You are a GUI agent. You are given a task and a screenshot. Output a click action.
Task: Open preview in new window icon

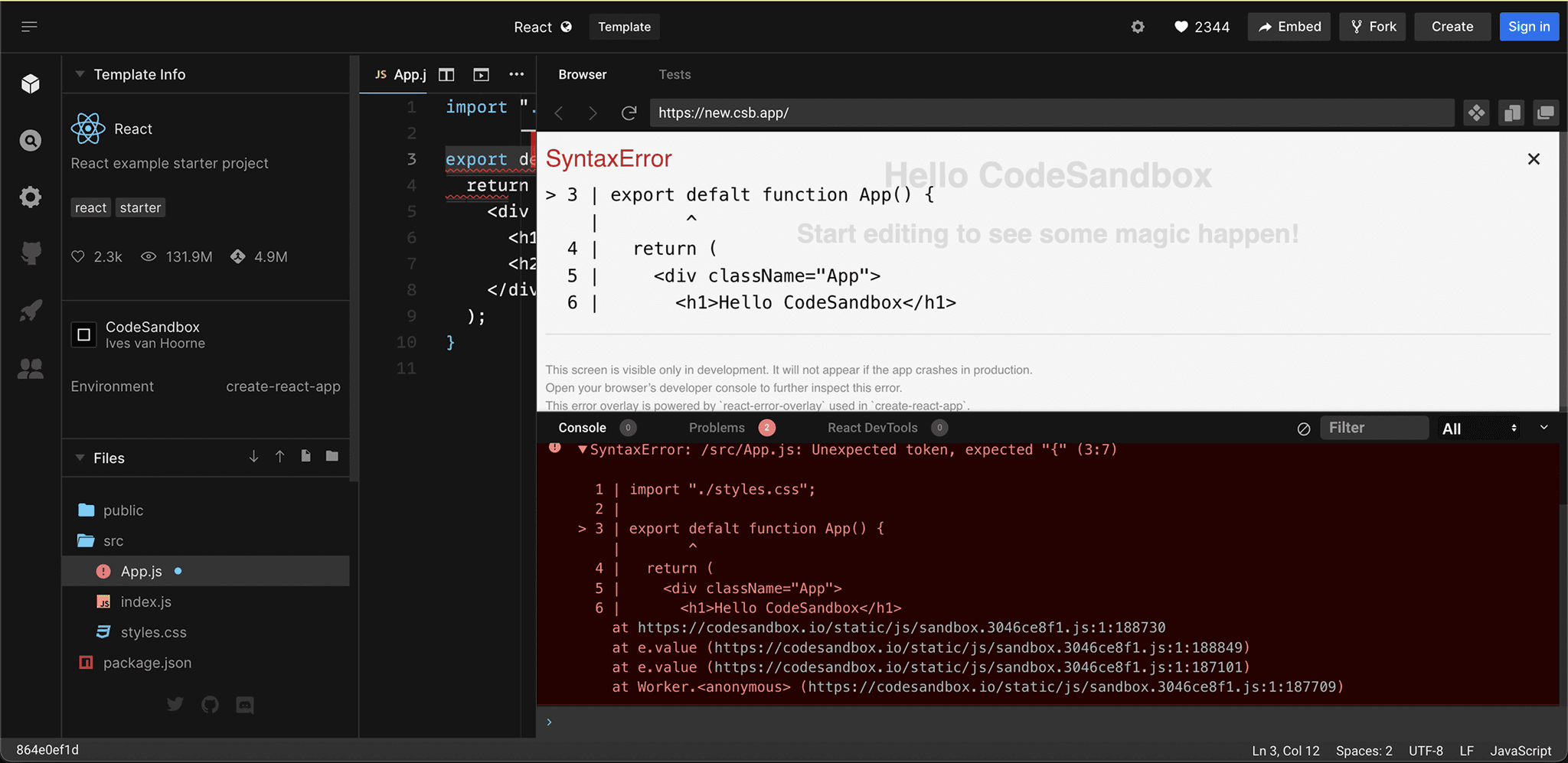point(1546,113)
